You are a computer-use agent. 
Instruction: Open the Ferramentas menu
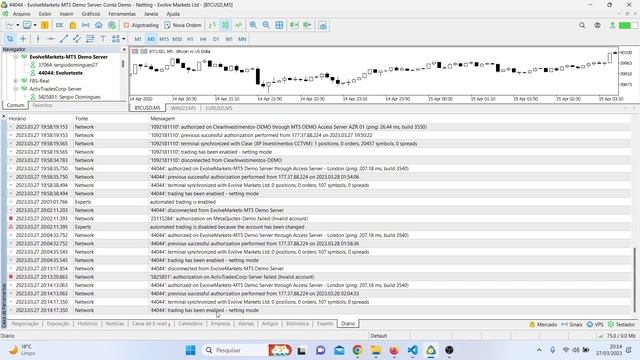click(x=122, y=14)
